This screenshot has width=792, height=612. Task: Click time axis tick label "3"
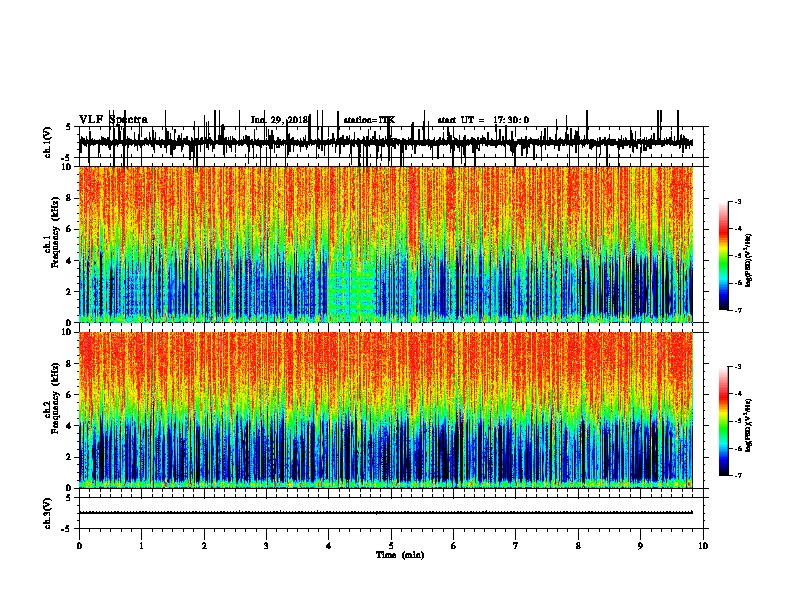[x=266, y=546]
